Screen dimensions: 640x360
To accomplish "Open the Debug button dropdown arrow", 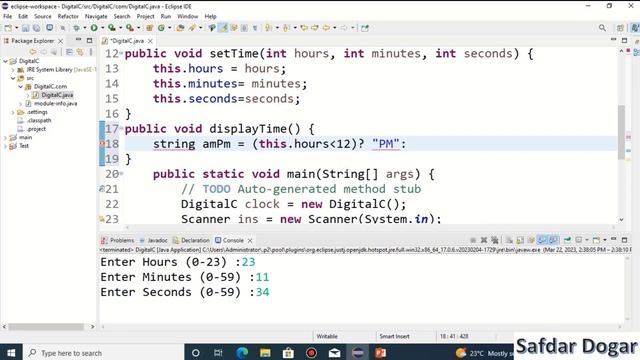I will pyautogui.click(x=84, y=28).
